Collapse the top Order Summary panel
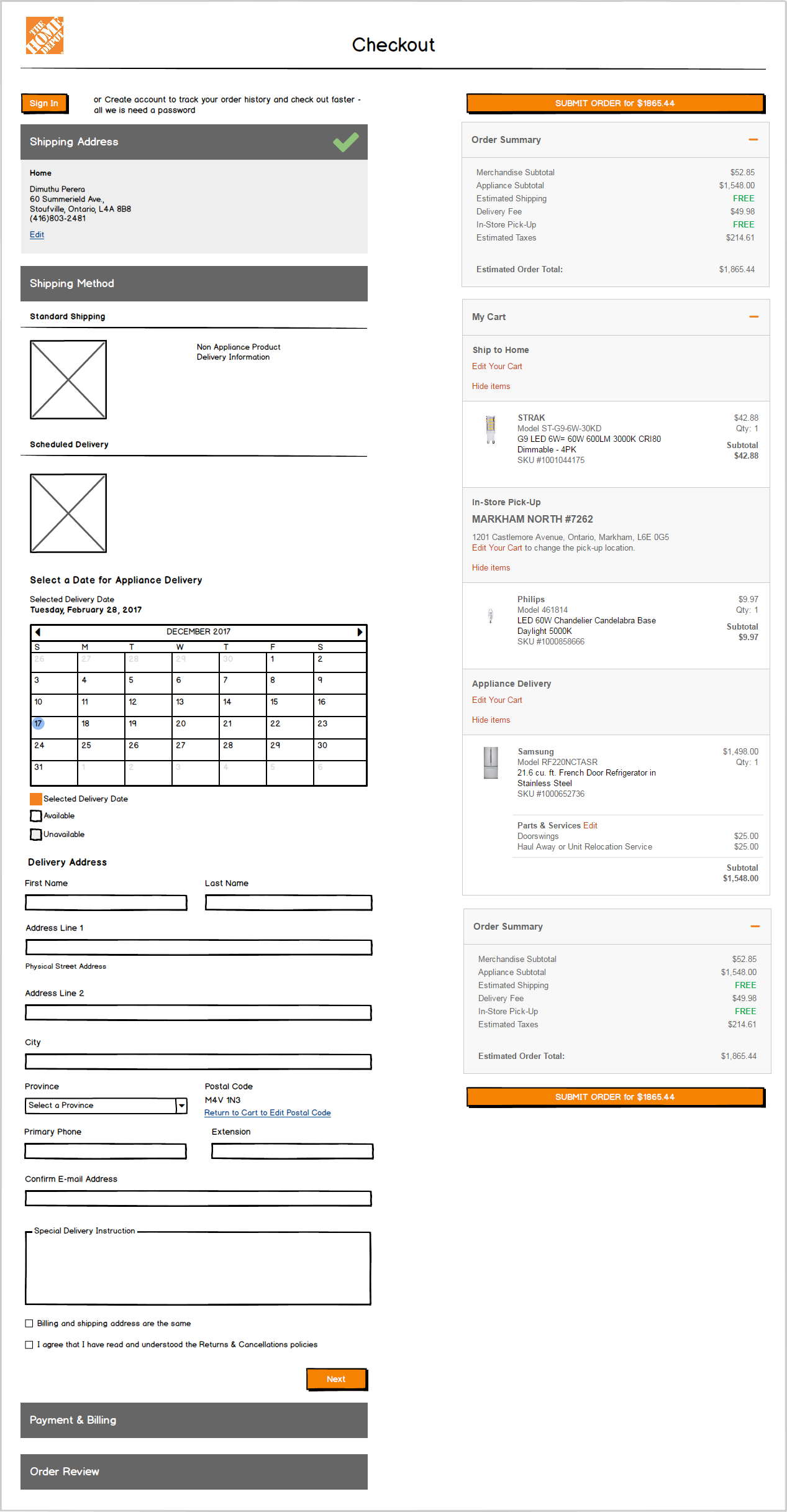 click(753, 140)
